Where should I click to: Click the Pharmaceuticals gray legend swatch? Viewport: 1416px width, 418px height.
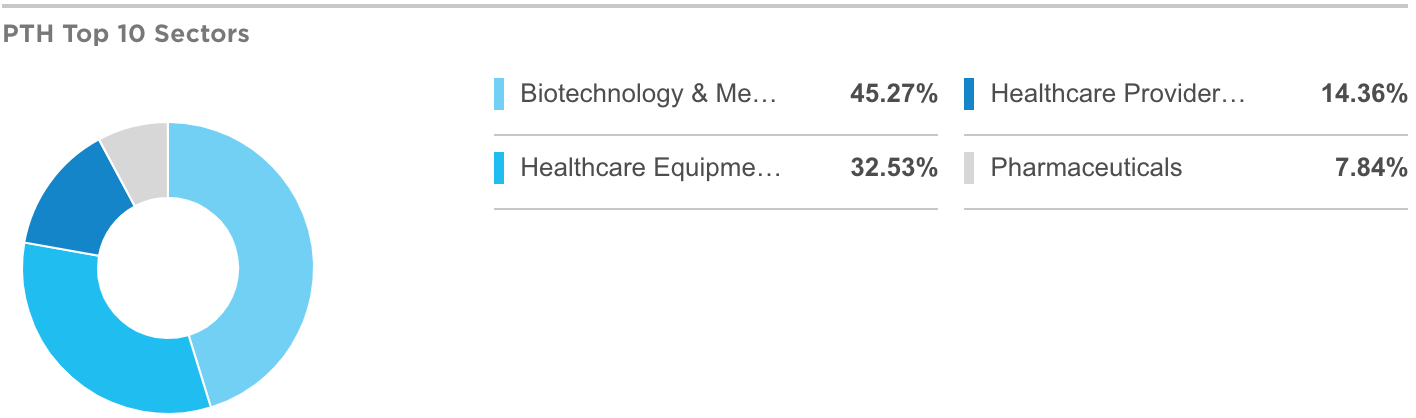(x=969, y=168)
